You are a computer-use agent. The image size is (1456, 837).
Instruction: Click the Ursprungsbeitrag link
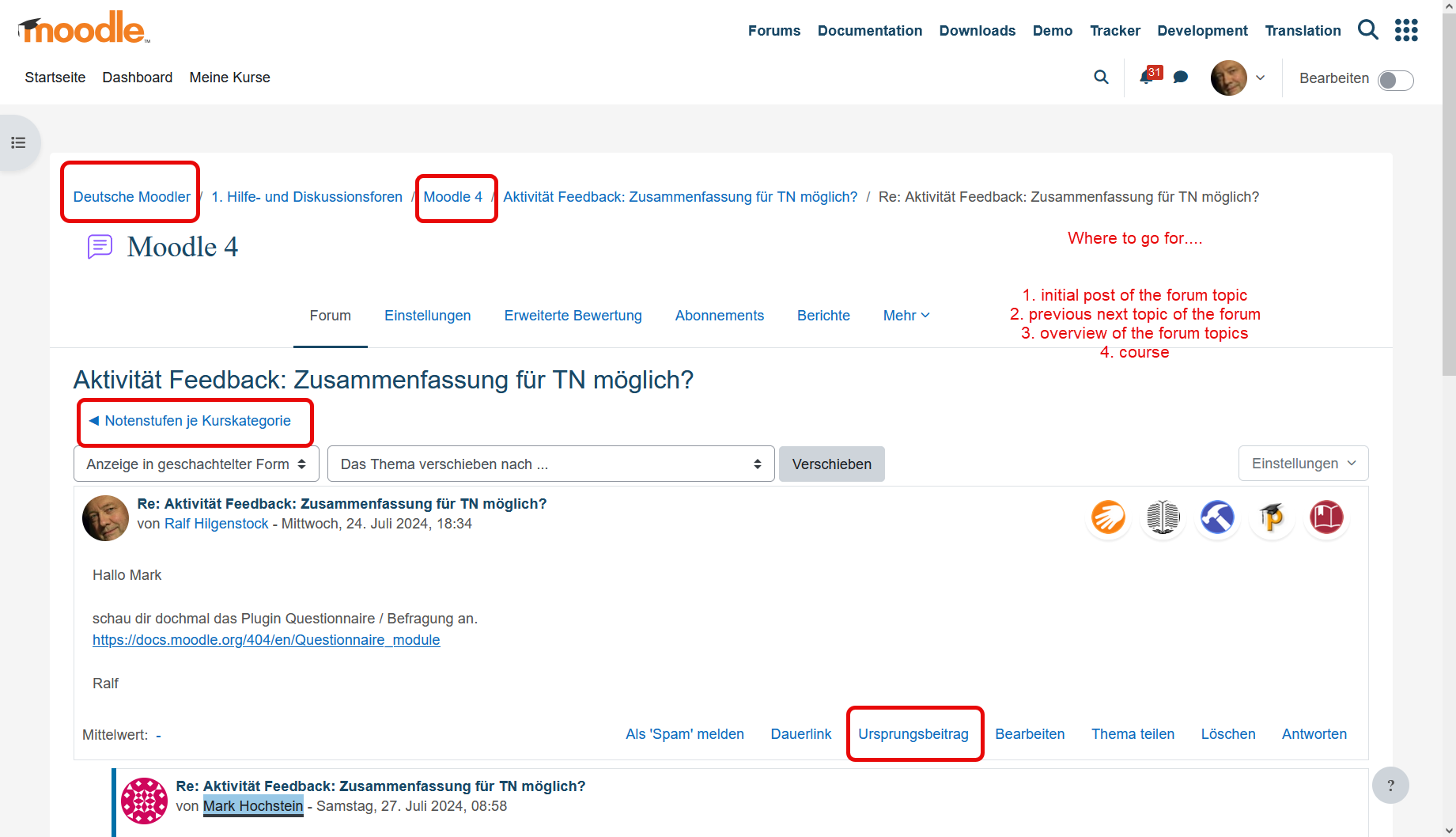click(x=913, y=734)
